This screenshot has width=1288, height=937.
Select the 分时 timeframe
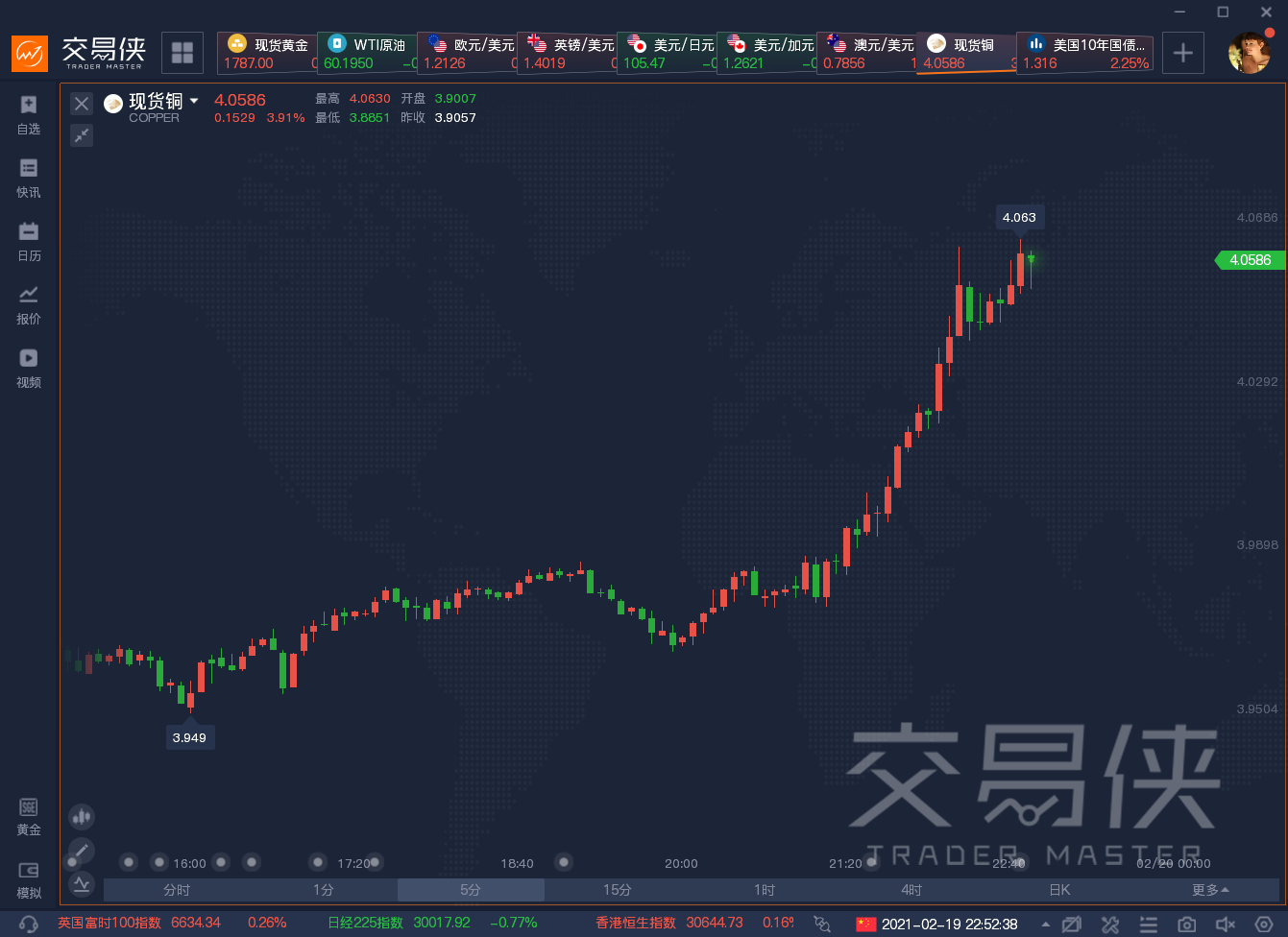pos(177,890)
